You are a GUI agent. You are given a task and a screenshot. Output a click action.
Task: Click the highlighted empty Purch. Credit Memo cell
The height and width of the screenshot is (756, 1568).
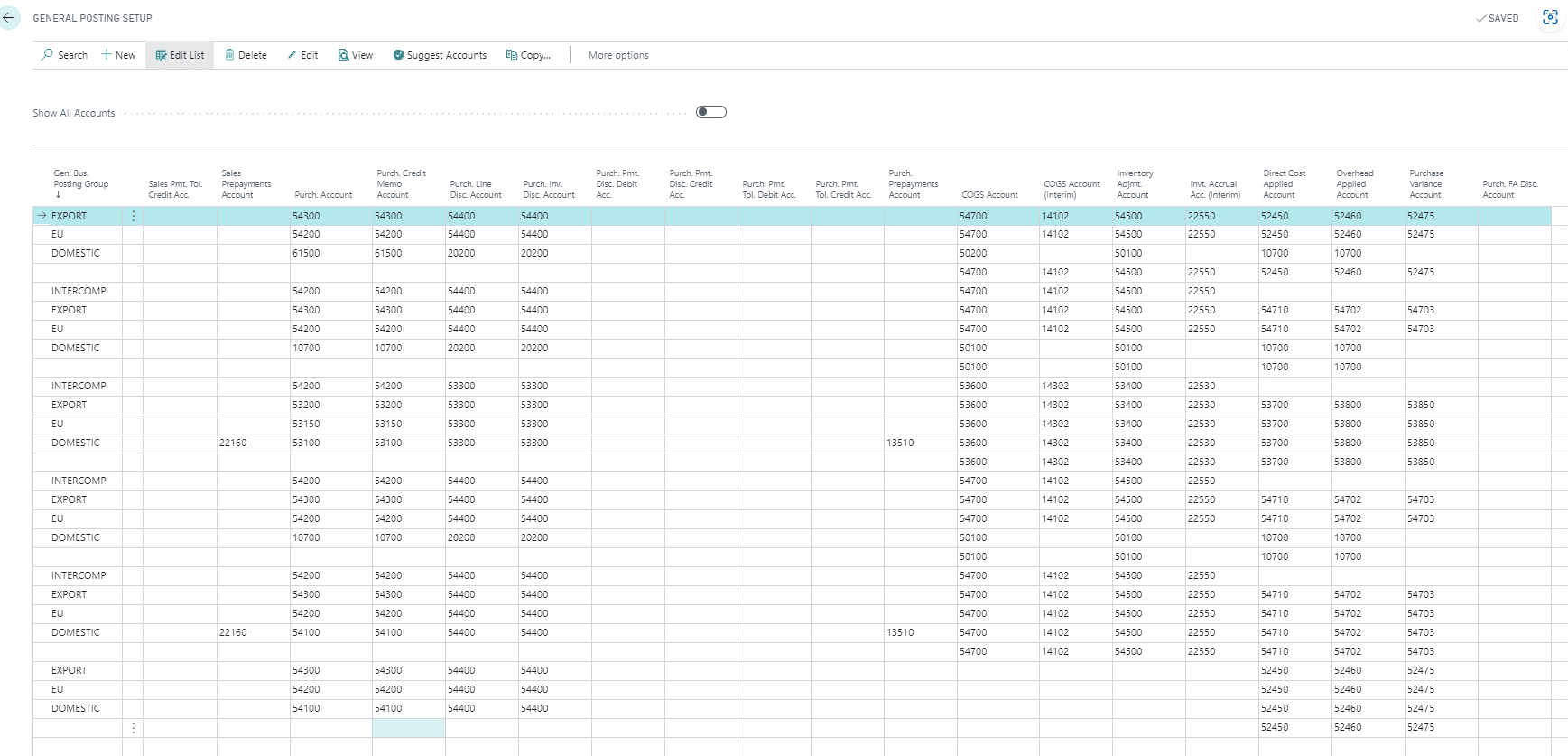pyautogui.click(x=408, y=727)
